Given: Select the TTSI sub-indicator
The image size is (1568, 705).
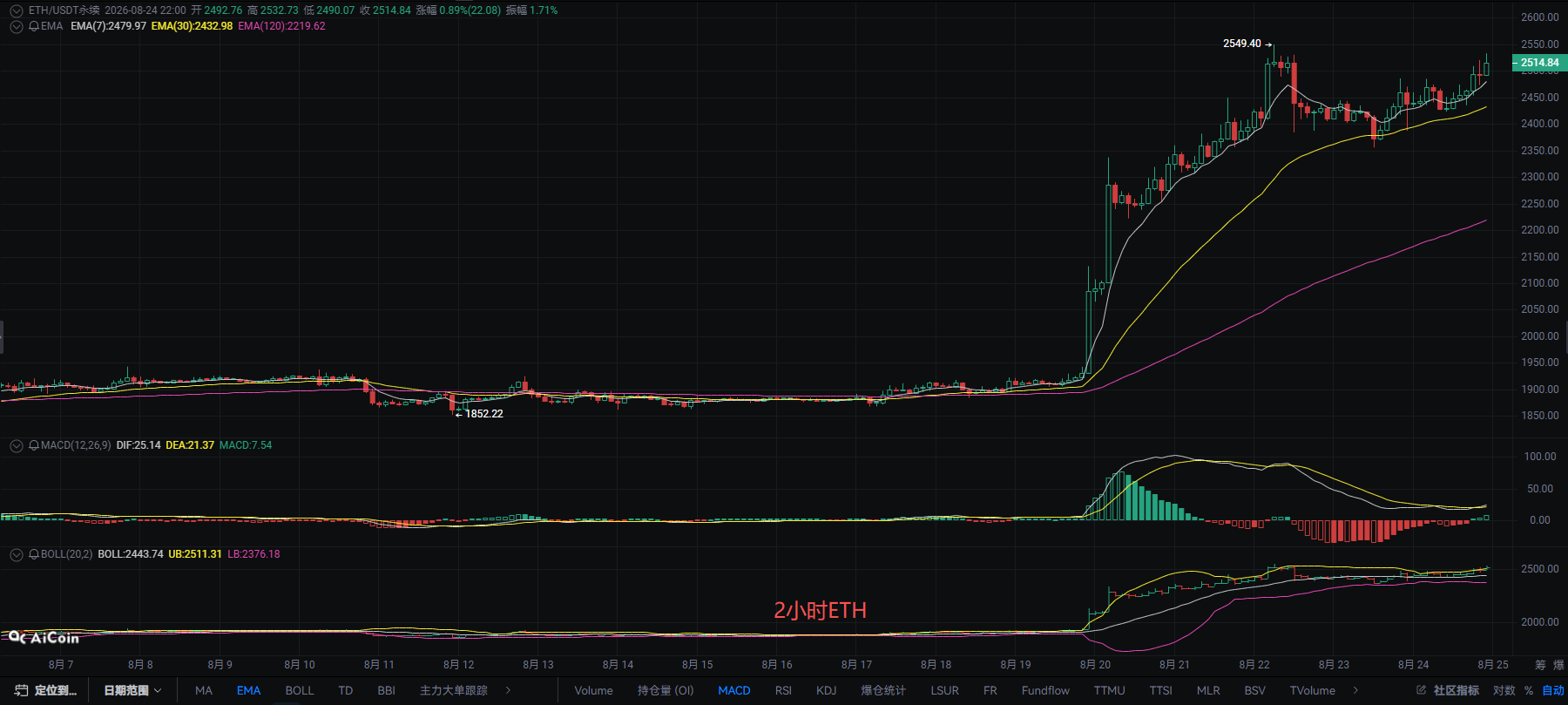Looking at the screenshot, I should pyautogui.click(x=1160, y=690).
